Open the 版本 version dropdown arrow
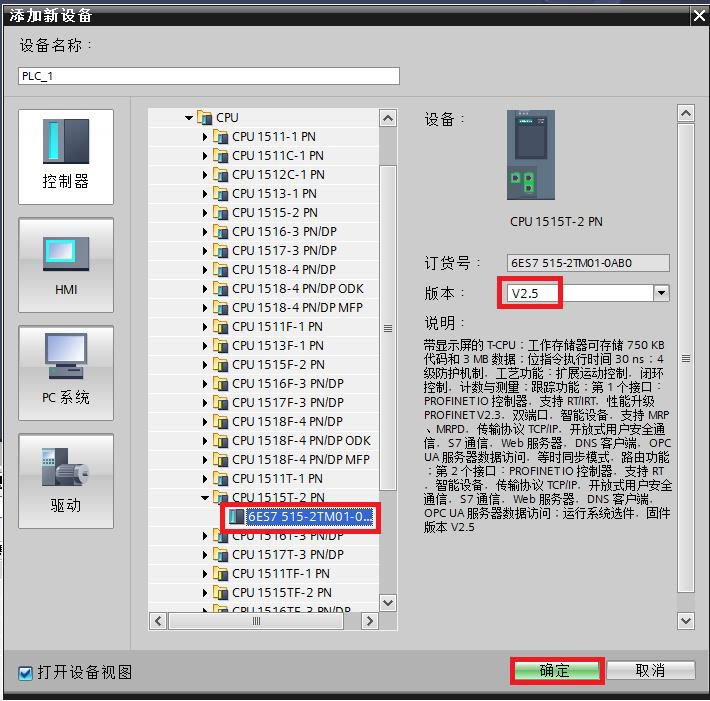 661,293
